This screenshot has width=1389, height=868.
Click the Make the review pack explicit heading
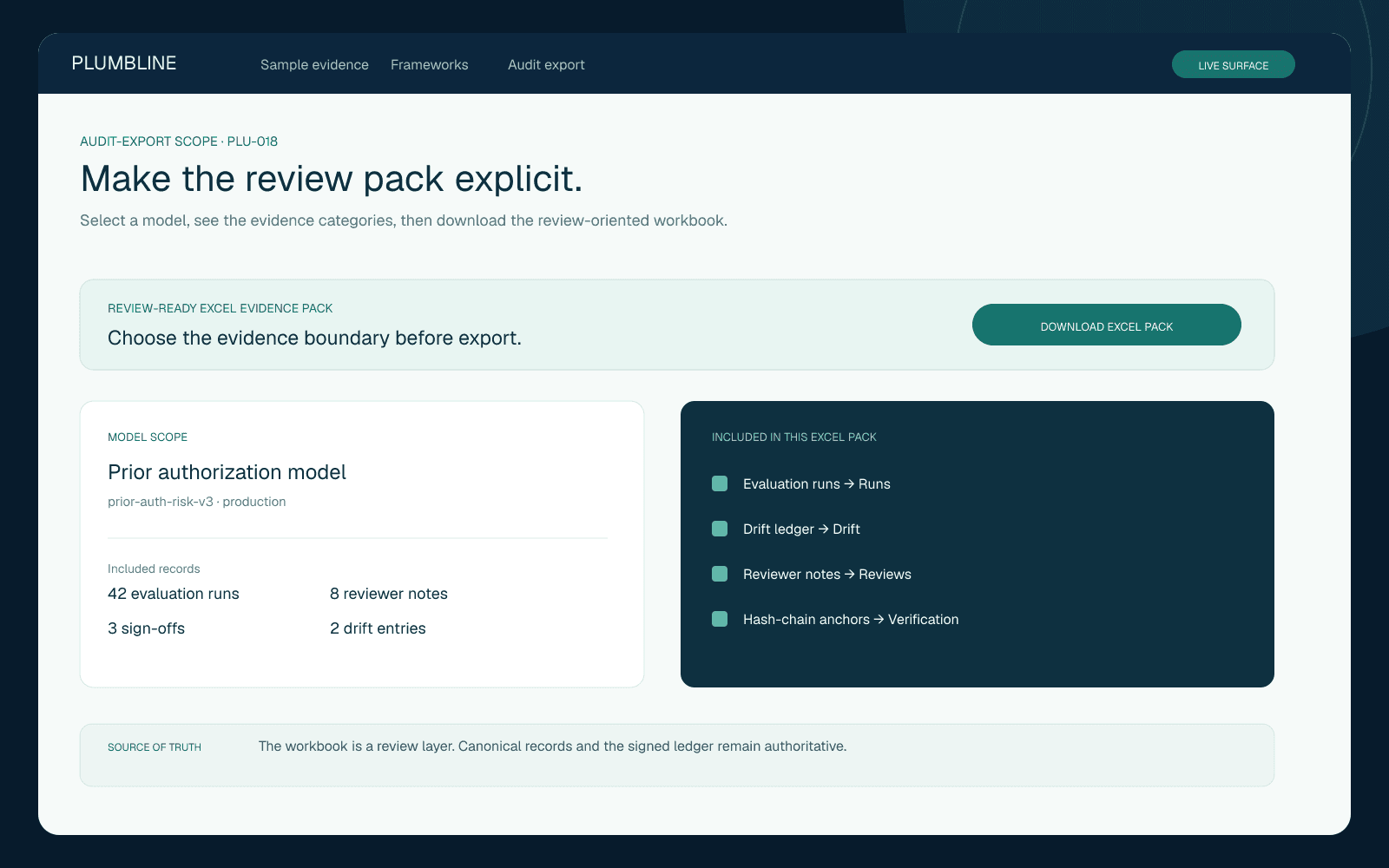tap(332, 179)
